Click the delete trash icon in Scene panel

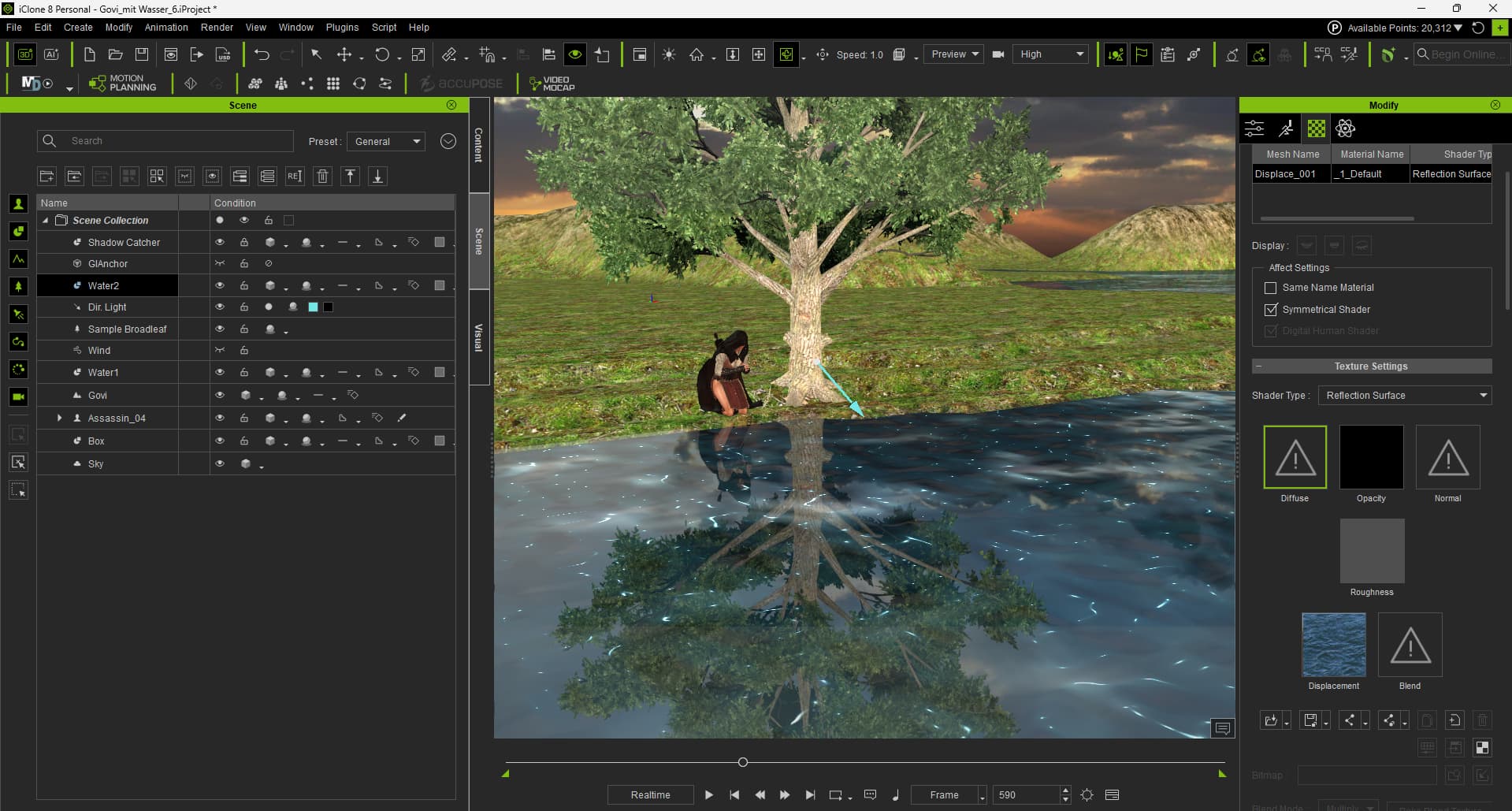coord(322,176)
